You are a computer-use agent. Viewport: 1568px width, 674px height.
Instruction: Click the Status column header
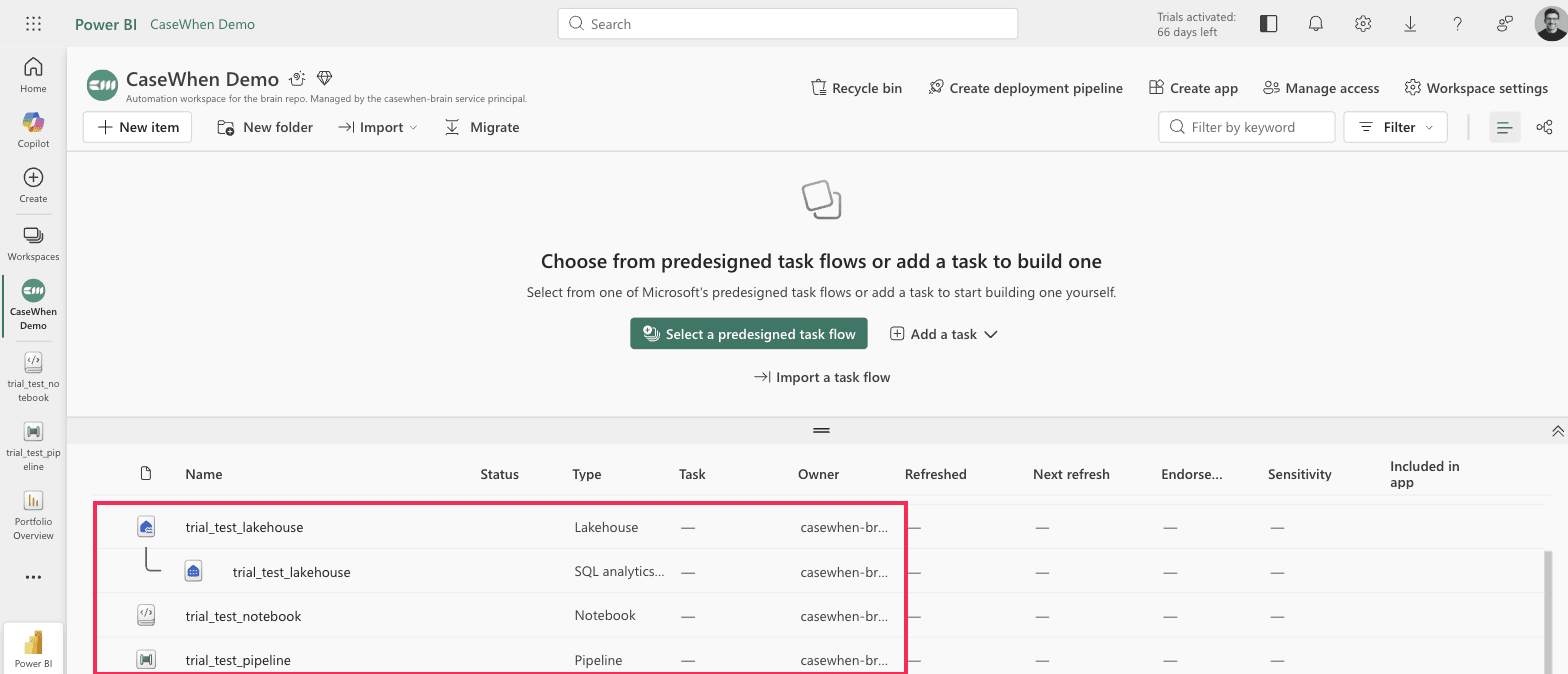pos(499,474)
